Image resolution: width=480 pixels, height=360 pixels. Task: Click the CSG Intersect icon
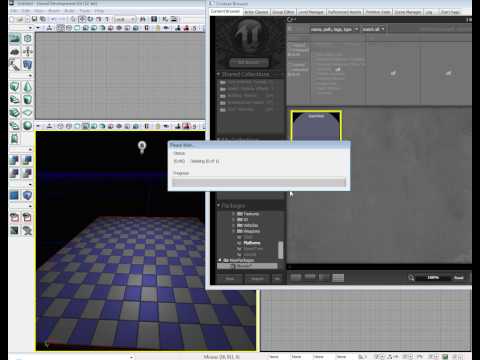coord(15,174)
